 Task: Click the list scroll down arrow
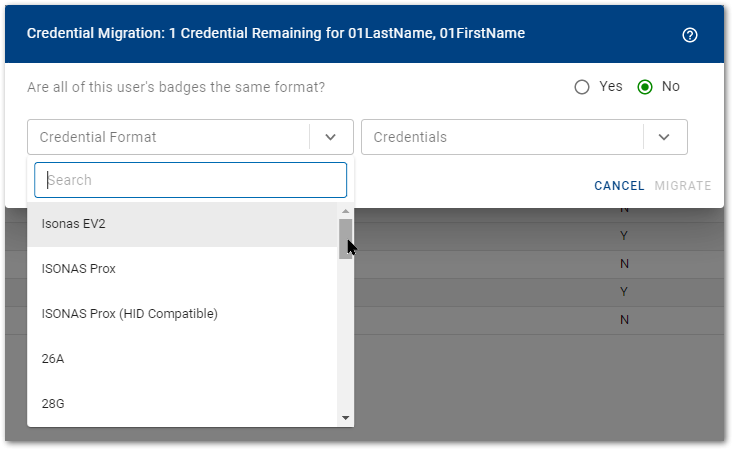pyautogui.click(x=346, y=417)
